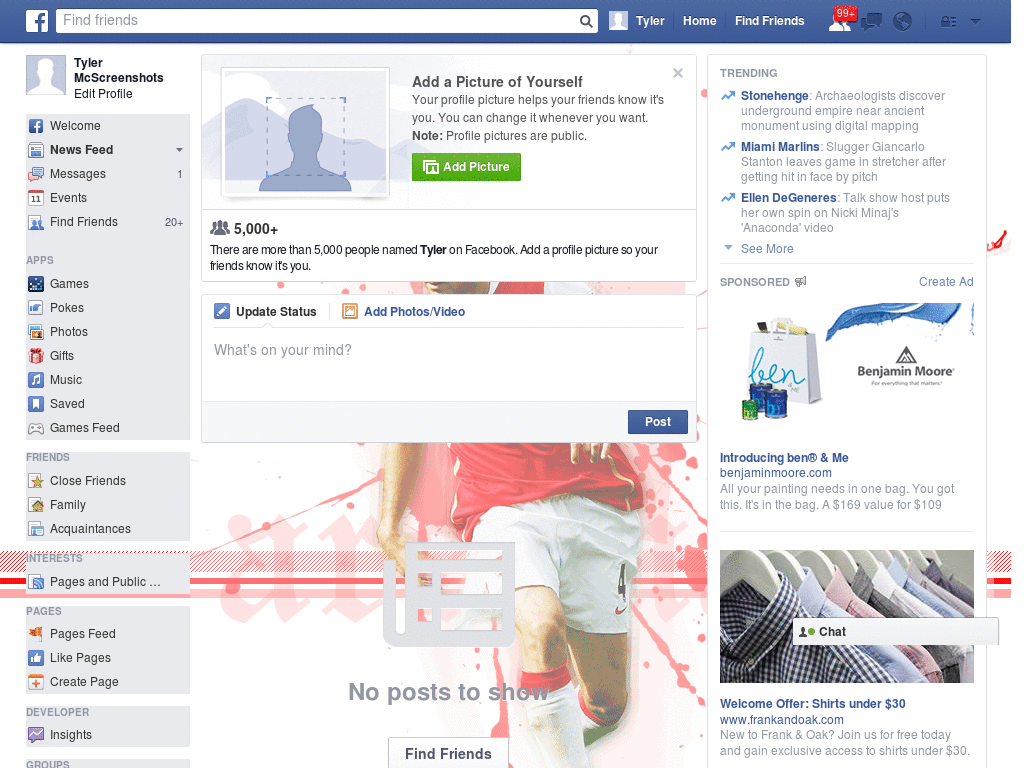Open the Chat bar

895,632
